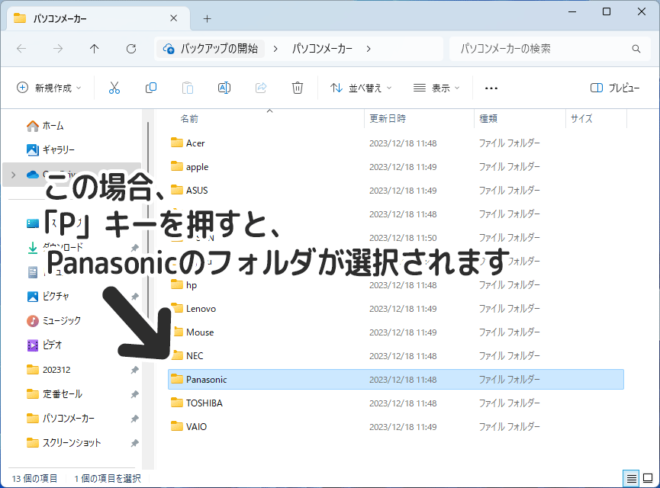Open Videos (ビデオ) in sidebar
Viewport: 660px width, 488px height.
tap(44, 345)
